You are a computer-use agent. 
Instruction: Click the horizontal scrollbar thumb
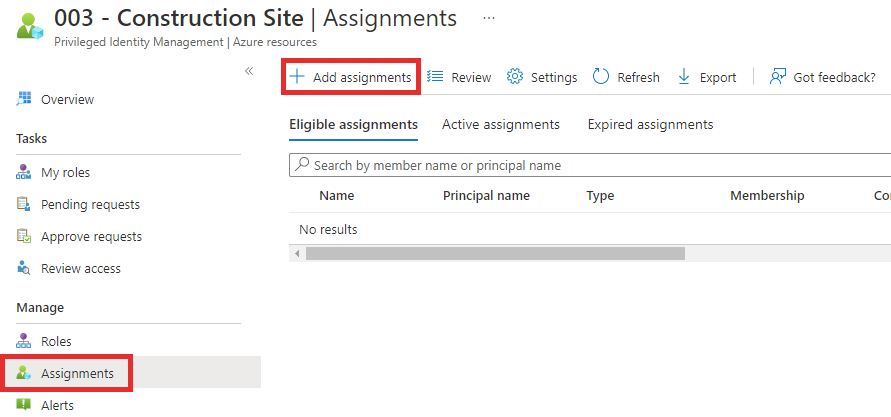pyautogui.click(x=495, y=253)
